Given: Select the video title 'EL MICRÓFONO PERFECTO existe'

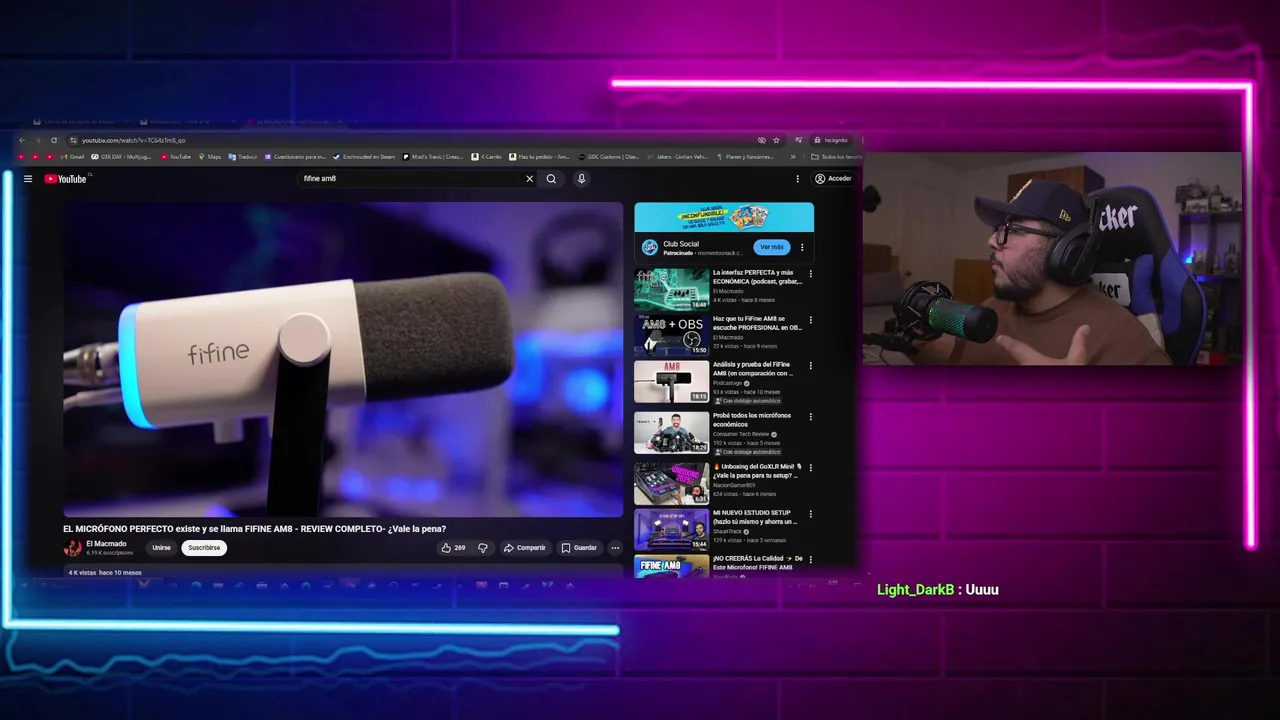Looking at the screenshot, I should coord(254,529).
